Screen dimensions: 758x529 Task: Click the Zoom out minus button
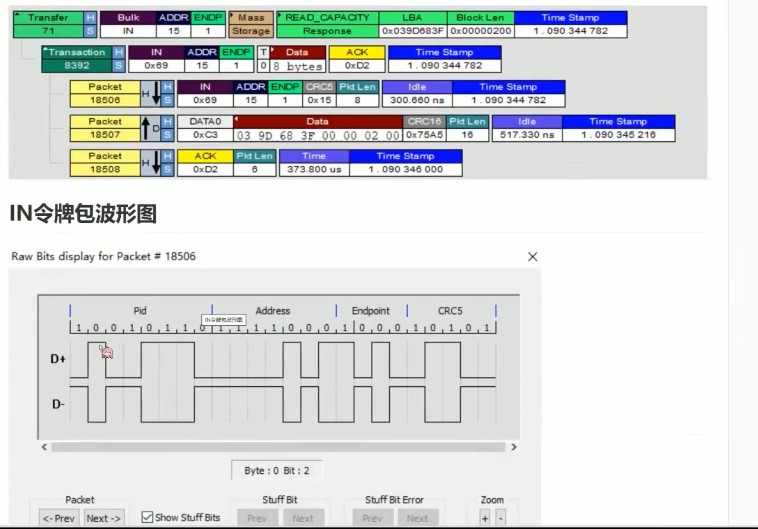tap(501, 518)
